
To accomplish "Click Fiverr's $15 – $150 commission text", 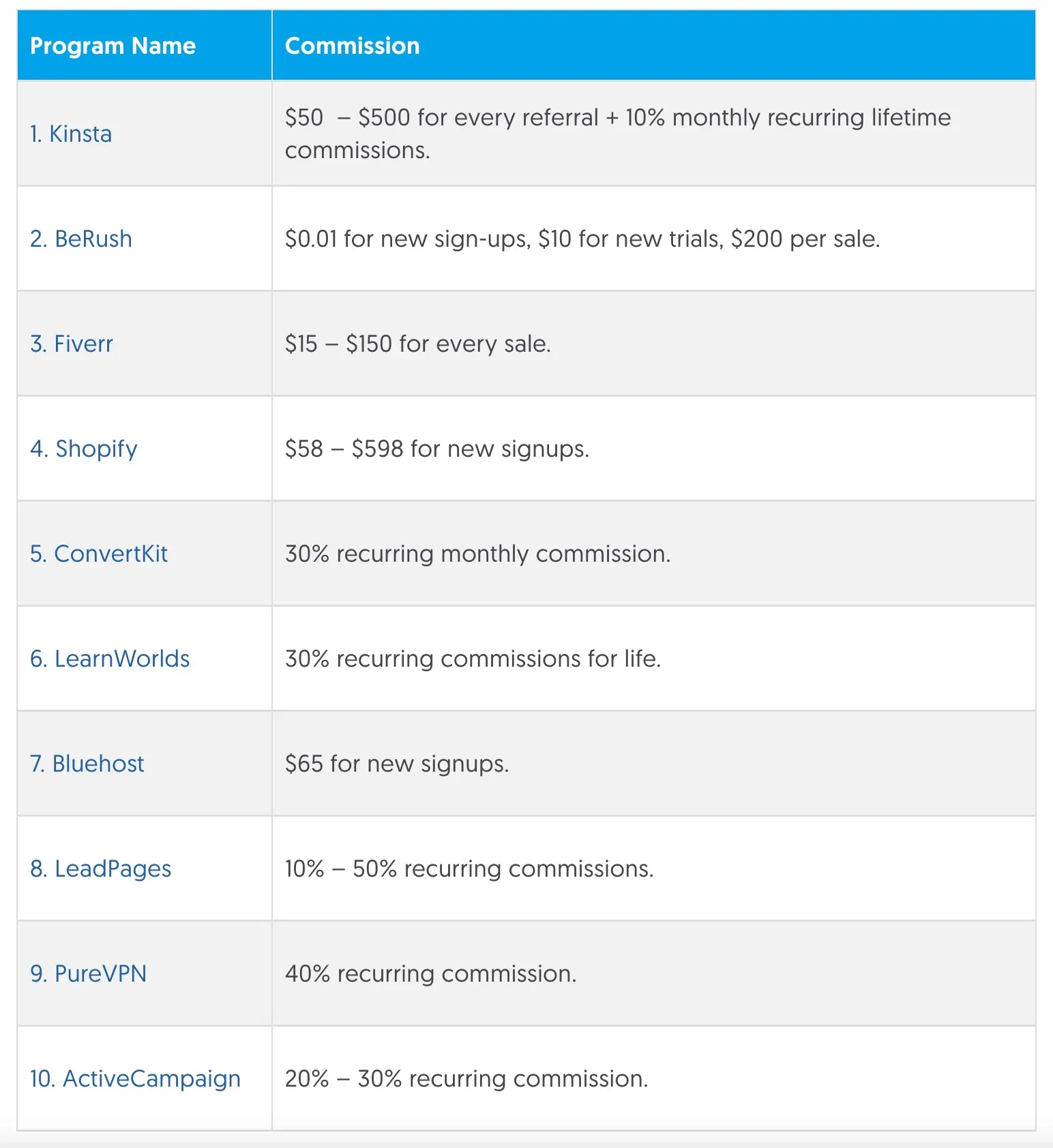I will tap(418, 344).
